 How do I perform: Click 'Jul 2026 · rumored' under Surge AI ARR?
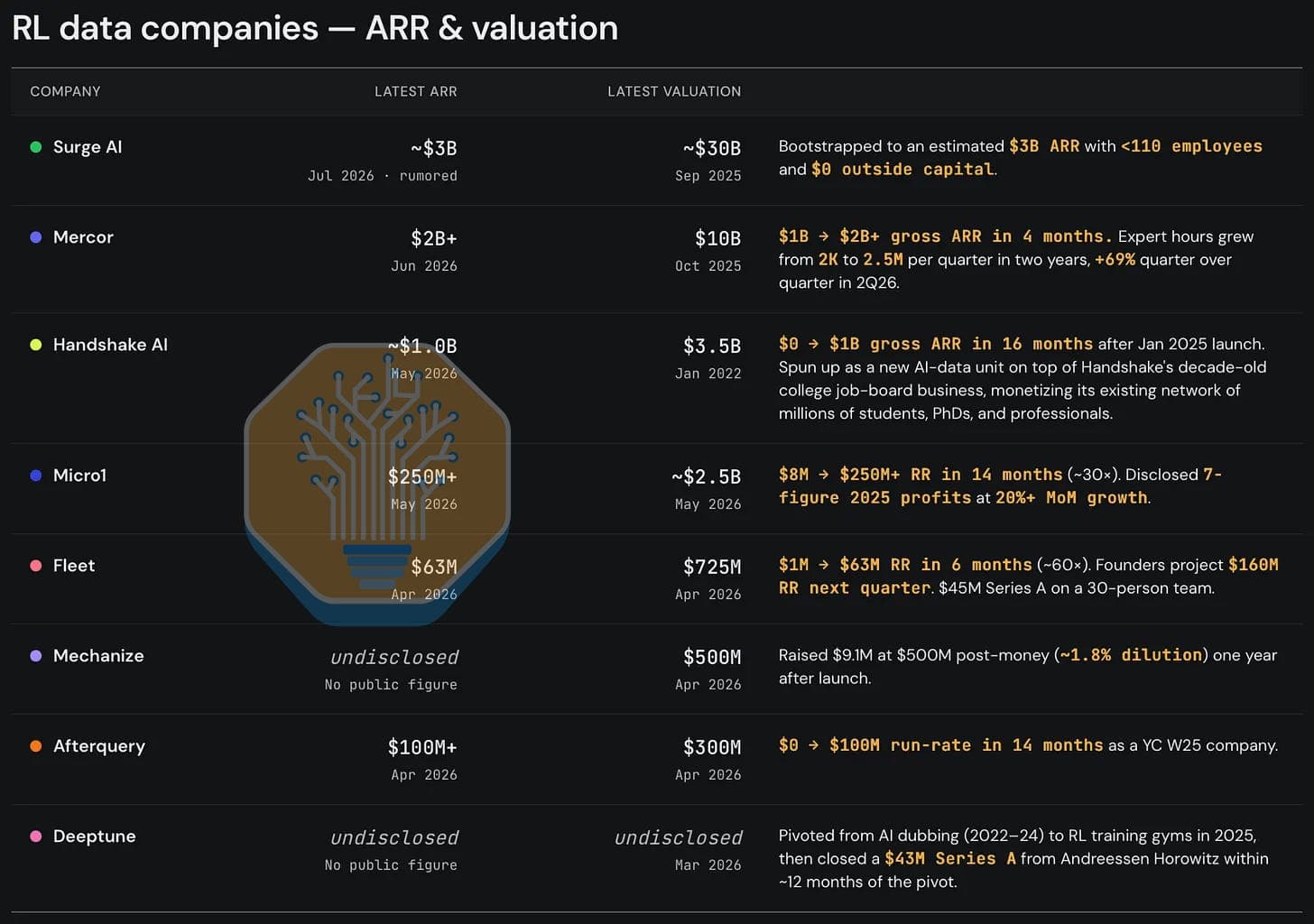[383, 176]
